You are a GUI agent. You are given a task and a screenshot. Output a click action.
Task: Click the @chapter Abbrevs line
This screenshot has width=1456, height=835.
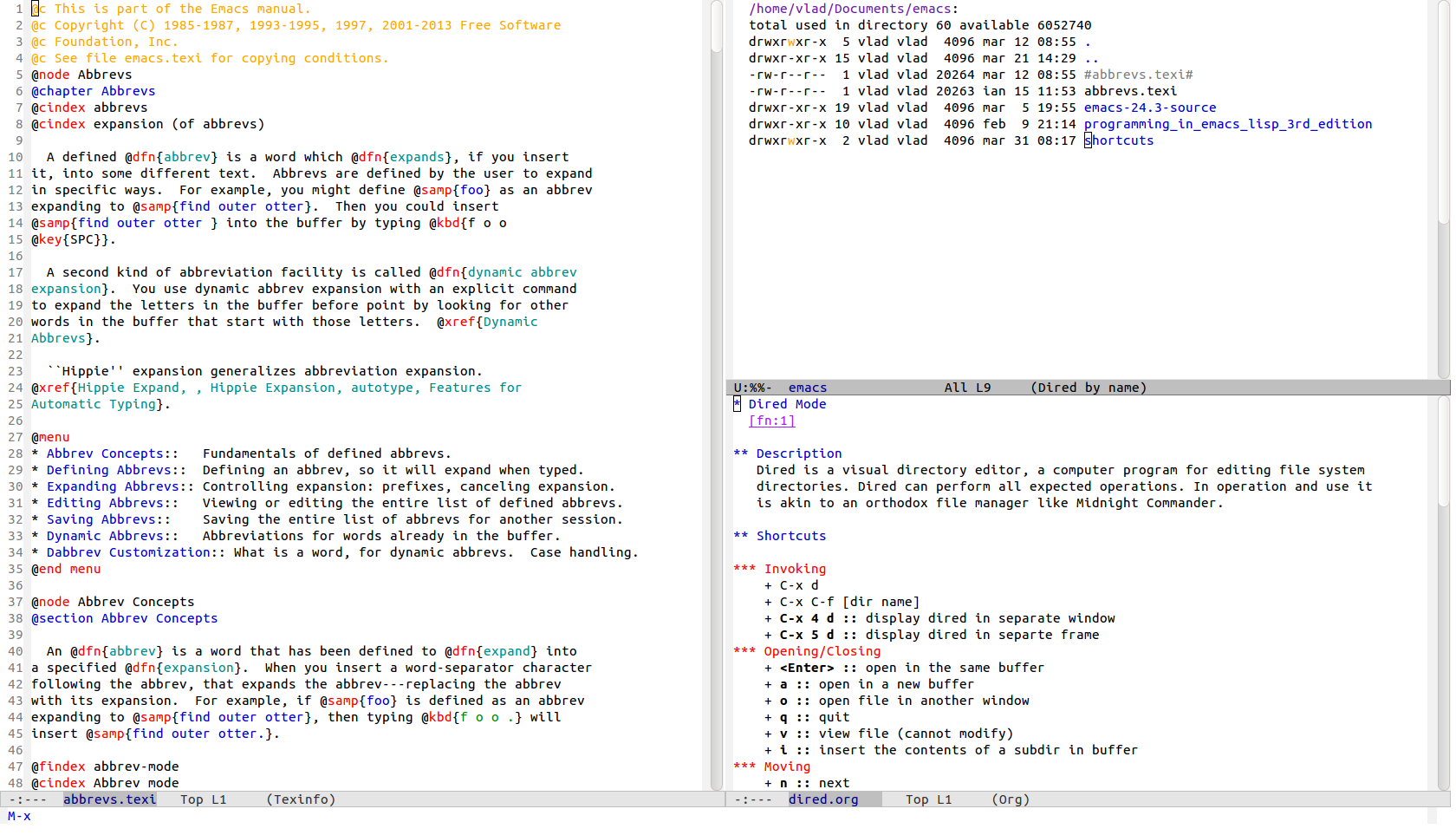click(94, 91)
